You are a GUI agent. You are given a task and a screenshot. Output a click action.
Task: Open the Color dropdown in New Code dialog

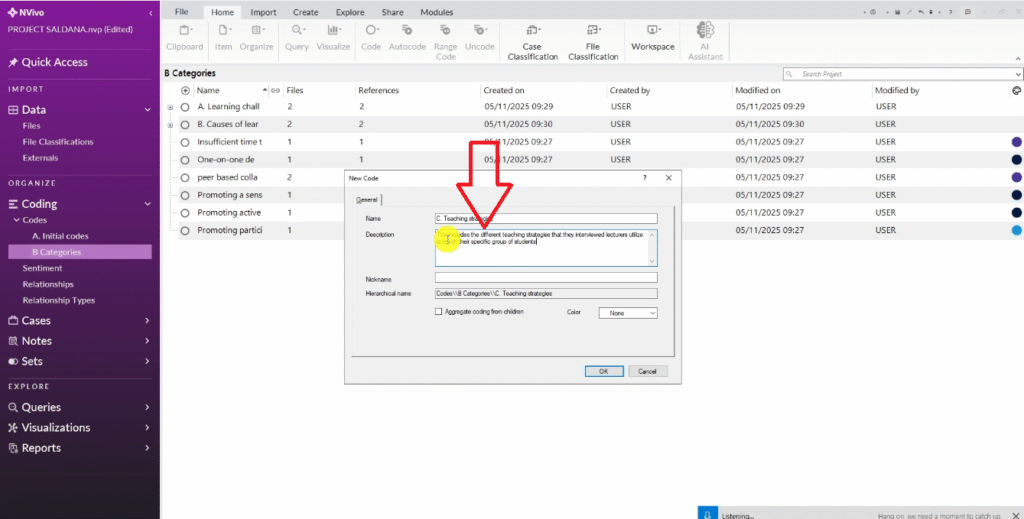627,313
